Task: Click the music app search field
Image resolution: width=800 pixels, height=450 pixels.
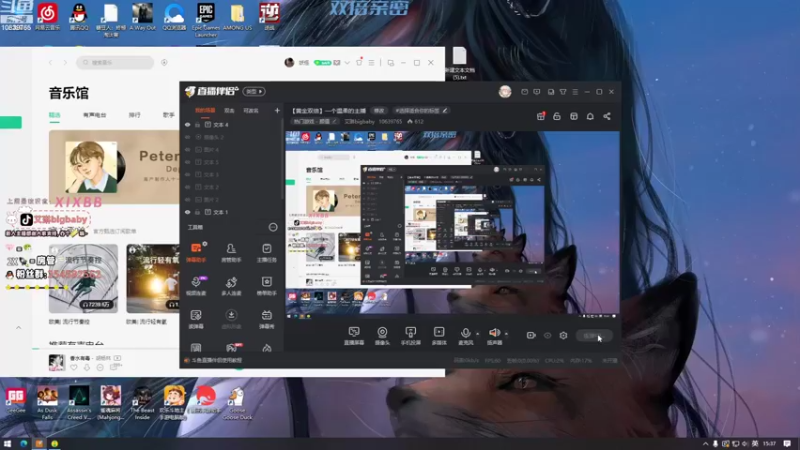Action: tap(116, 62)
